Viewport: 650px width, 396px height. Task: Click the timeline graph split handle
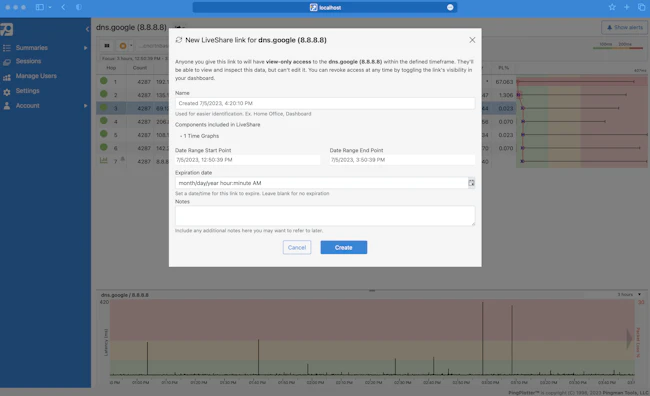[x=372, y=291]
